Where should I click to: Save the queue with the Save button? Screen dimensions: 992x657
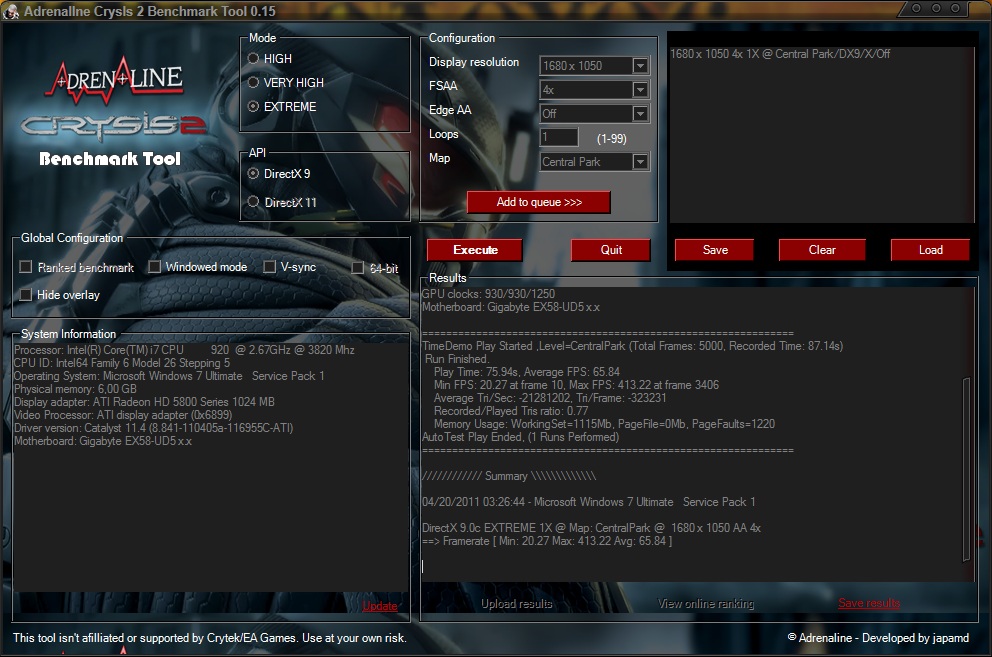tap(714, 250)
